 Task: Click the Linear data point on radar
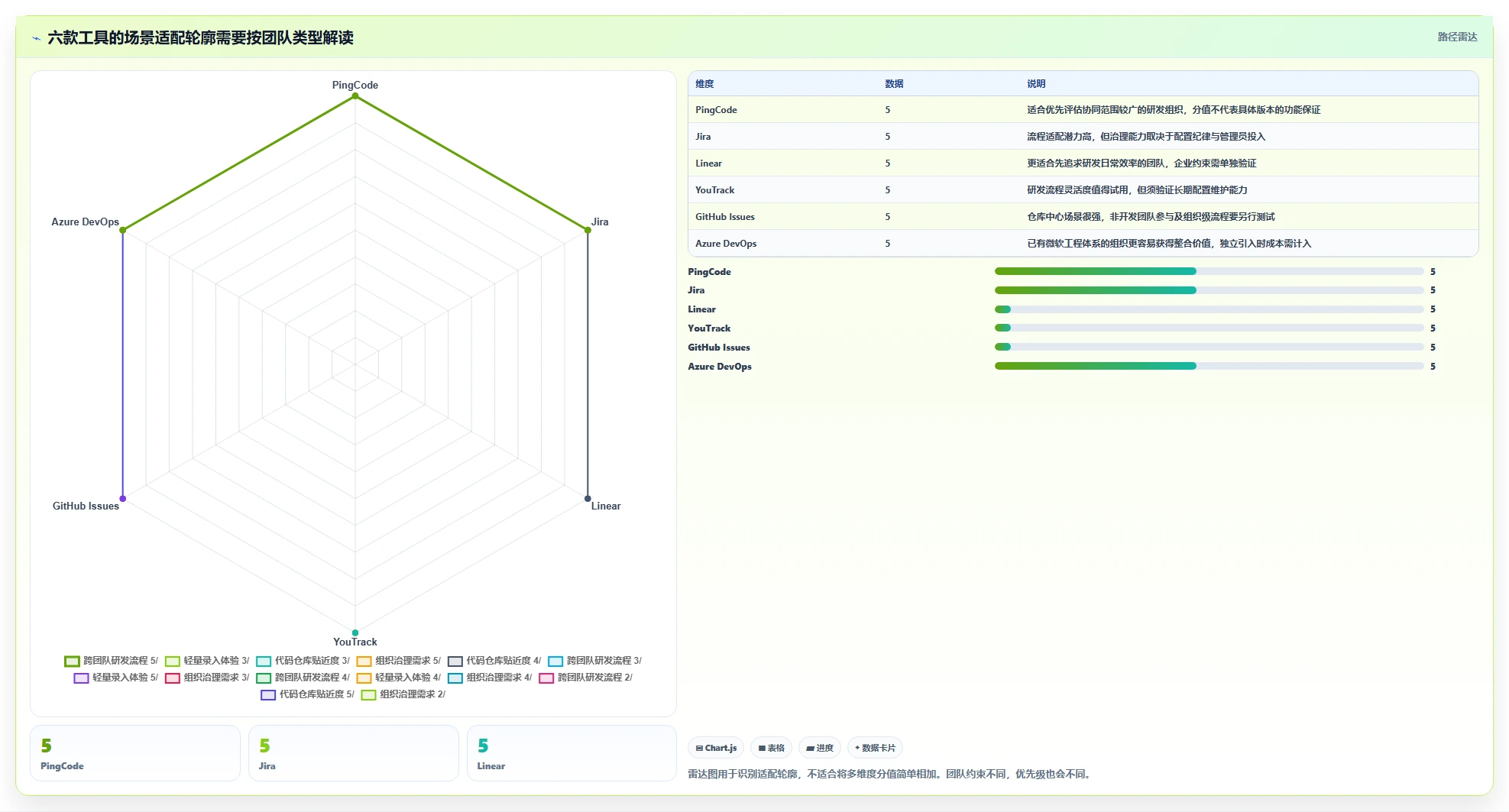588,499
